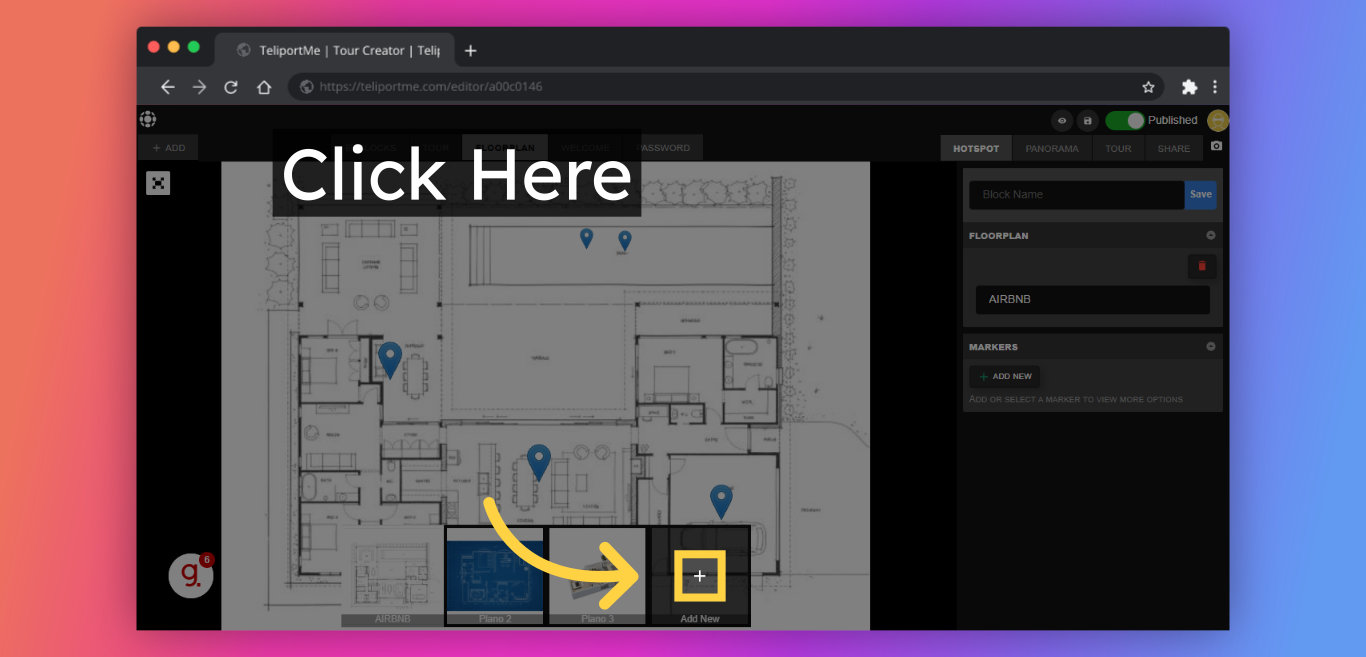Screen dimensions: 1366x657
Task: Click the Published label text
Action: click(1172, 120)
